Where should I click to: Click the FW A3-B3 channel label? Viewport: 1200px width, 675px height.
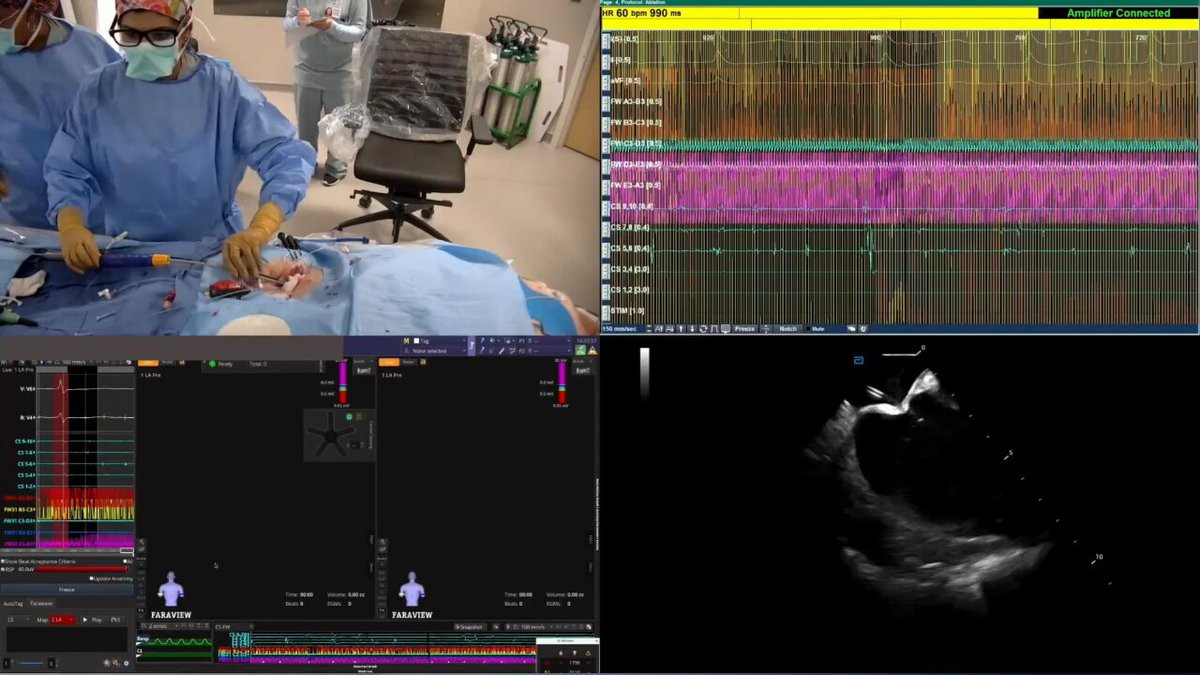[x=636, y=101]
